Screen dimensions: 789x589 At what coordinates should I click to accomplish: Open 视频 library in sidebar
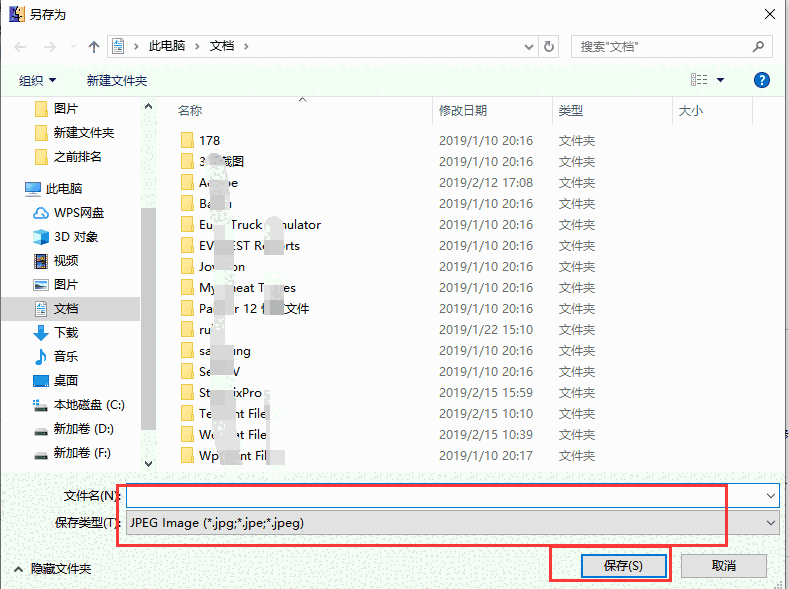56,261
